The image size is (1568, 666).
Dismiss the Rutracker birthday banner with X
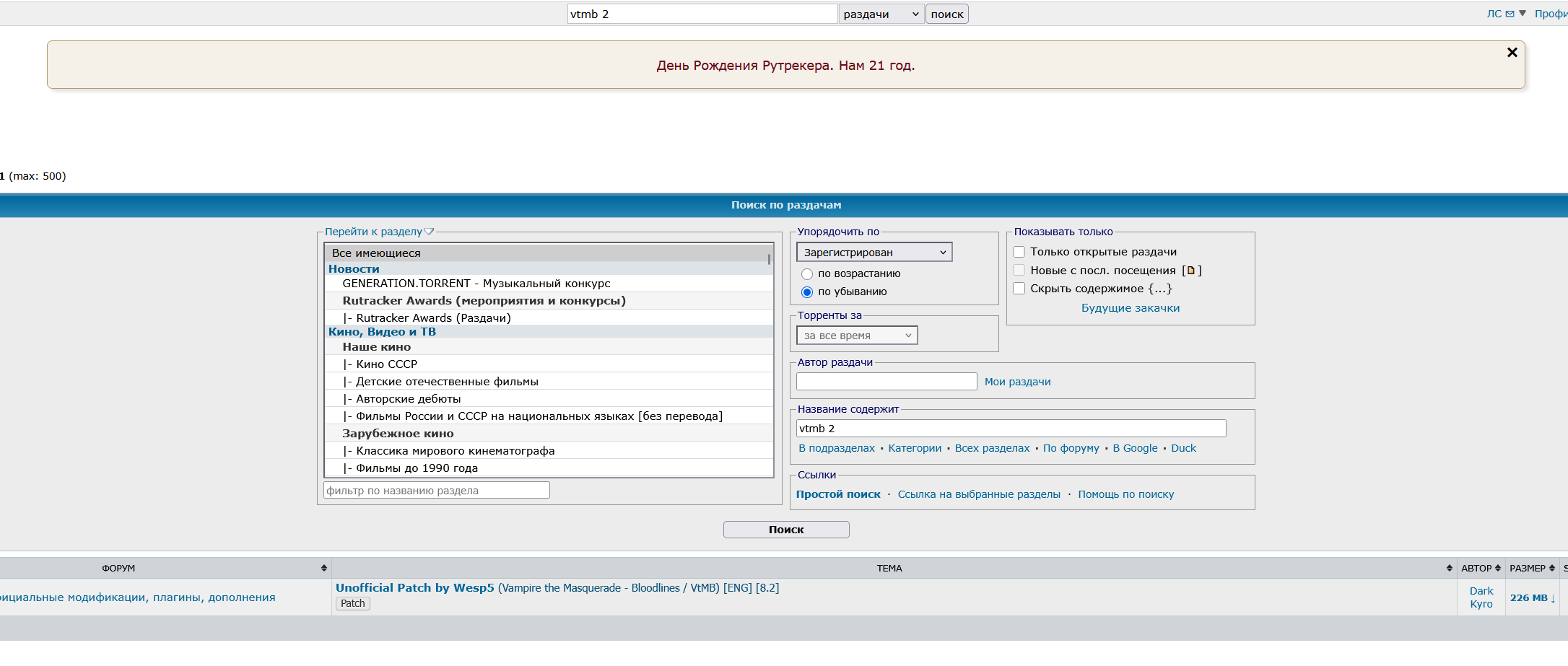(1512, 52)
